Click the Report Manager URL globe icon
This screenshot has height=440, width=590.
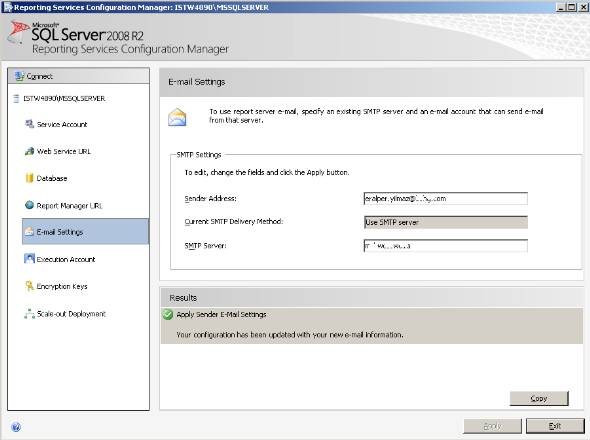29,205
